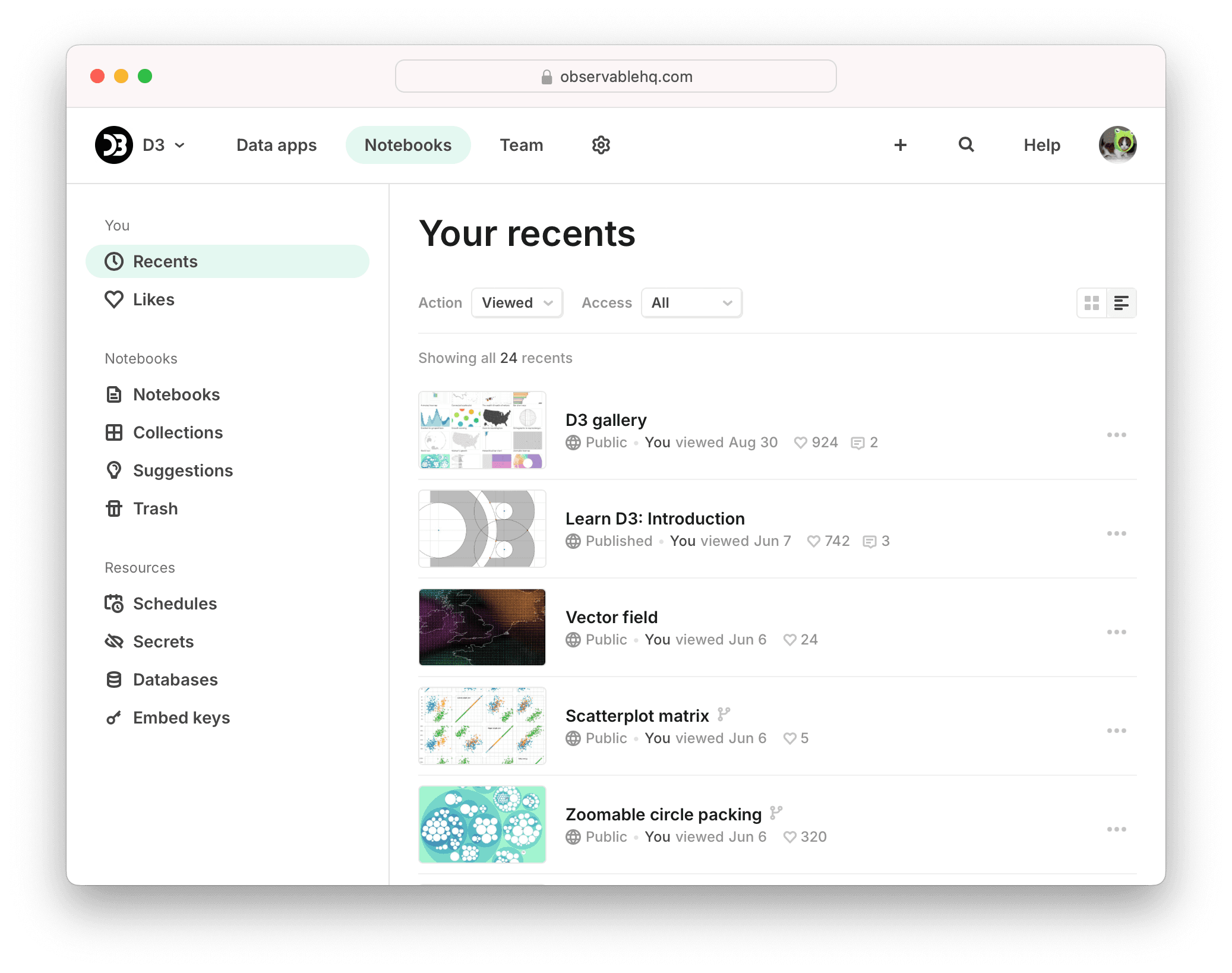Like the Vector field notebook

tap(789, 640)
